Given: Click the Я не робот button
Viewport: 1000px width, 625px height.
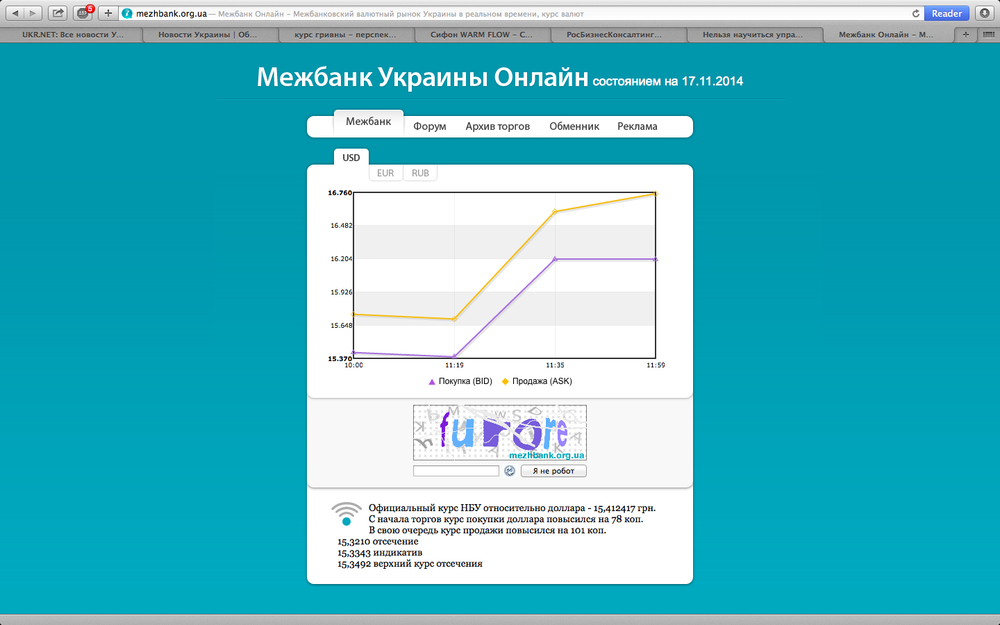Looking at the screenshot, I should tap(554, 471).
